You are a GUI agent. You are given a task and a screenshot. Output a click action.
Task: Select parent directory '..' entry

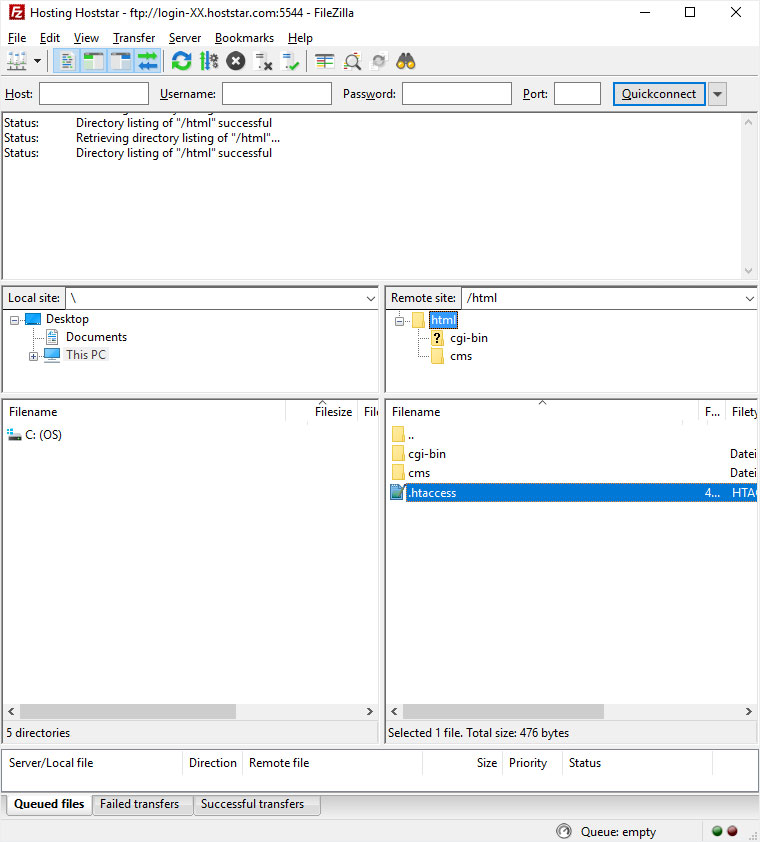pyautogui.click(x=411, y=435)
